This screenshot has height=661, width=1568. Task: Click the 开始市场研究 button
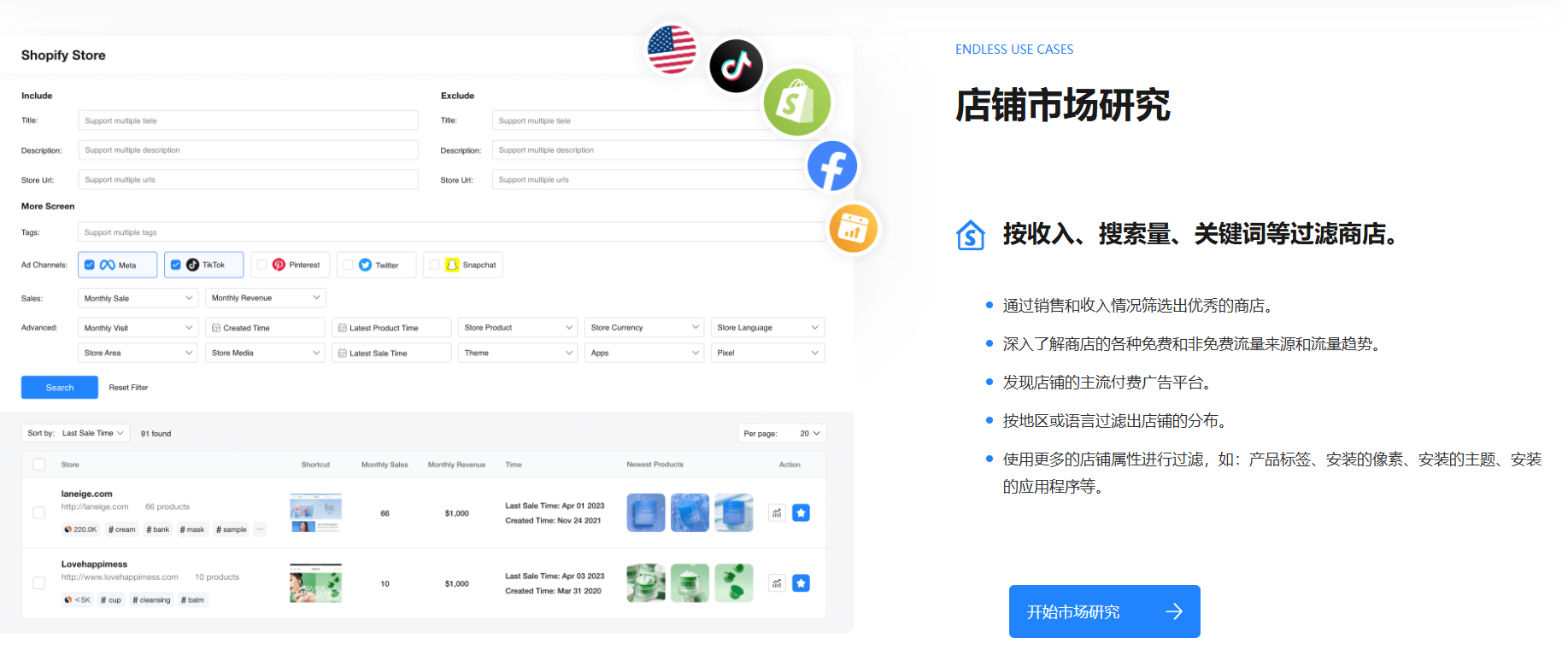(1104, 611)
